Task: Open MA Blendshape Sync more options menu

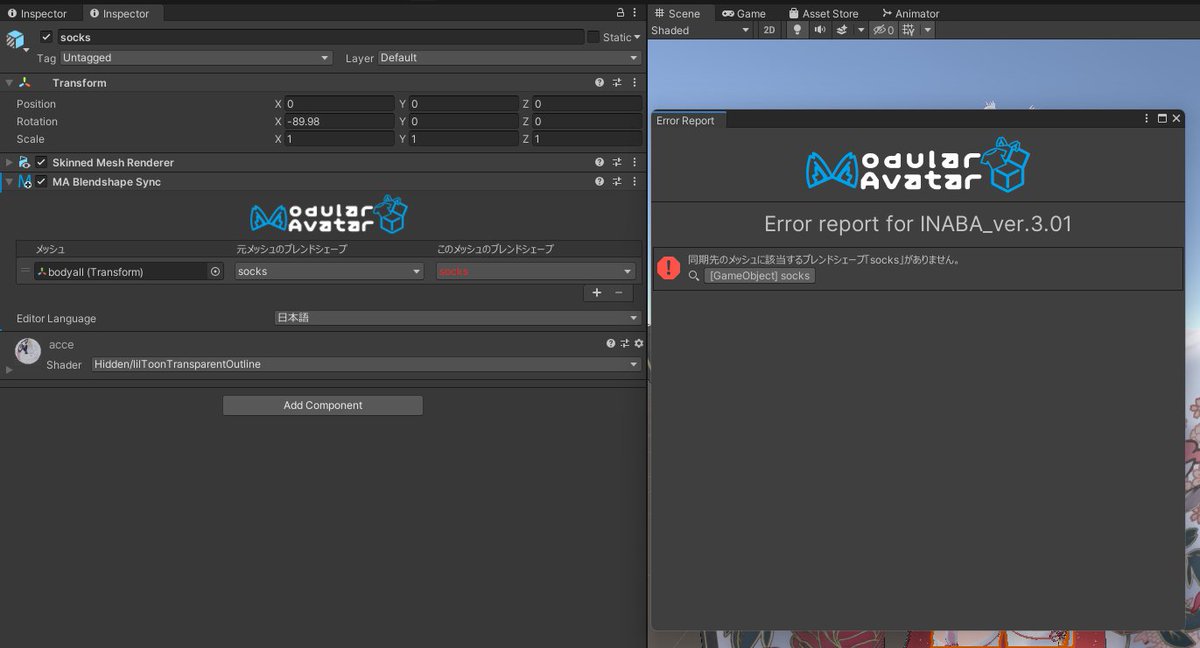Action: (634, 182)
